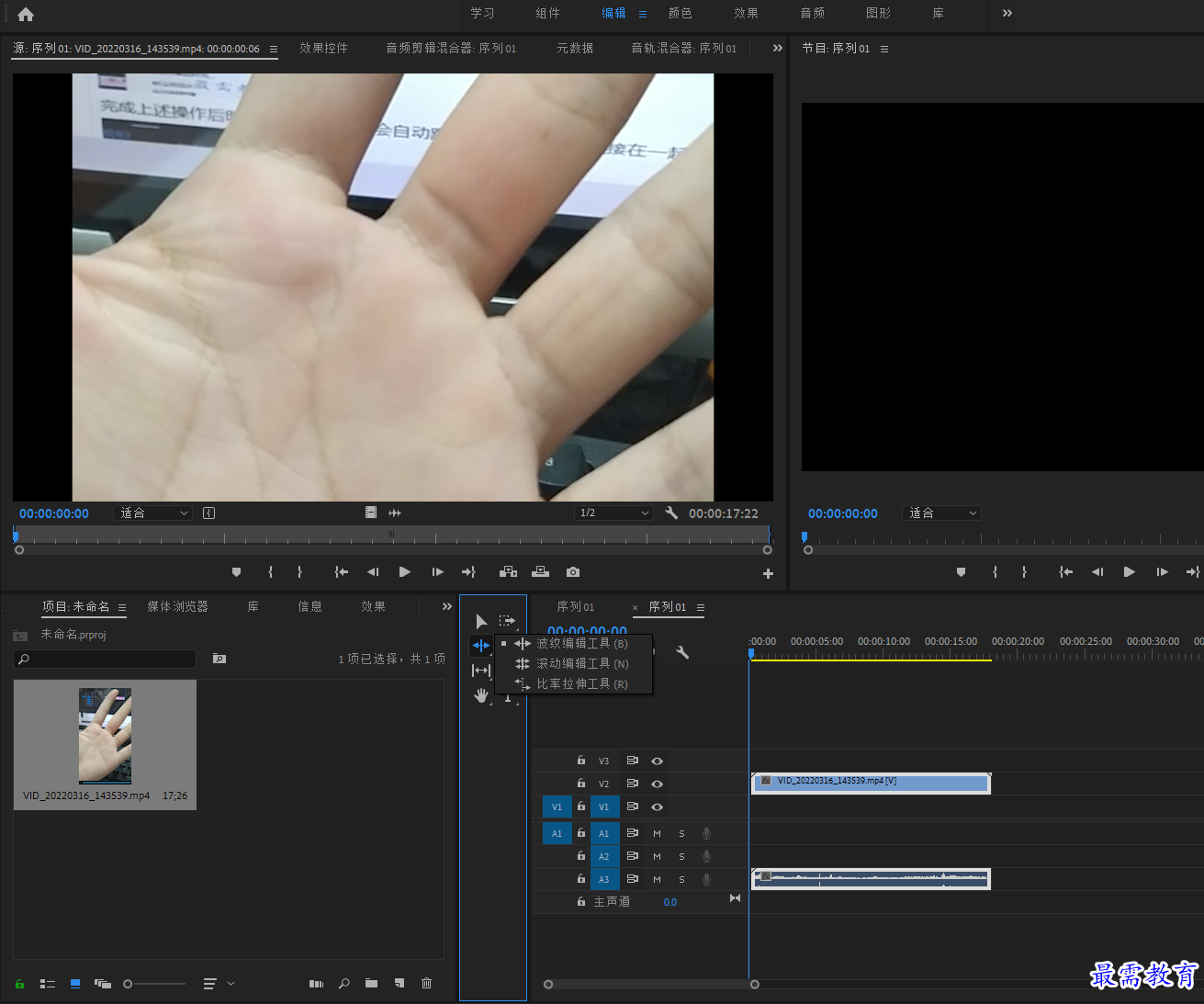Image resolution: width=1204 pixels, height=1004 pixels.
Task: Open Program monitor panel menu
Action: click(884, 50)
